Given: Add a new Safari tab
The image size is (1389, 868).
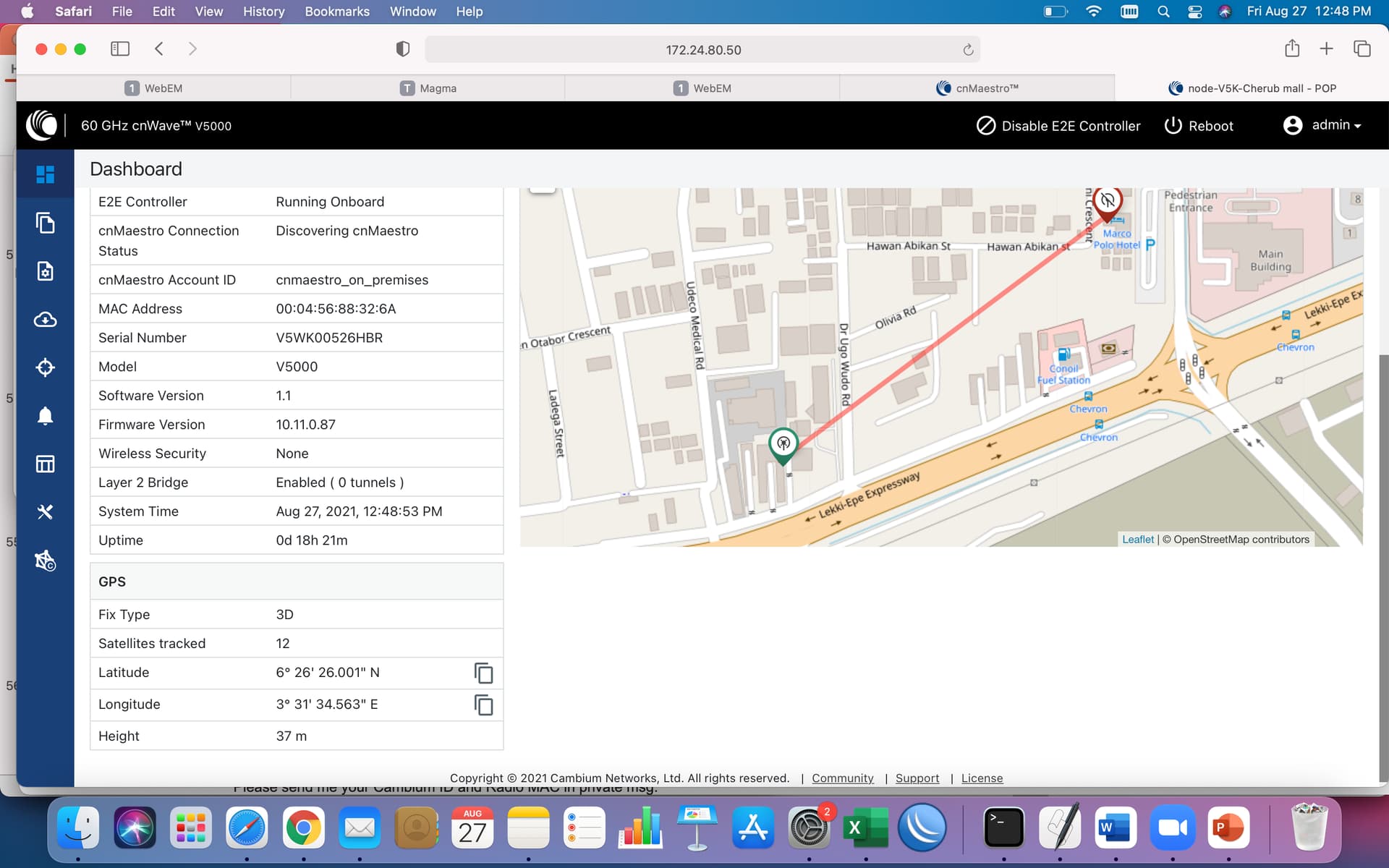Looking at the screenshot, I should click(1326, 48).
